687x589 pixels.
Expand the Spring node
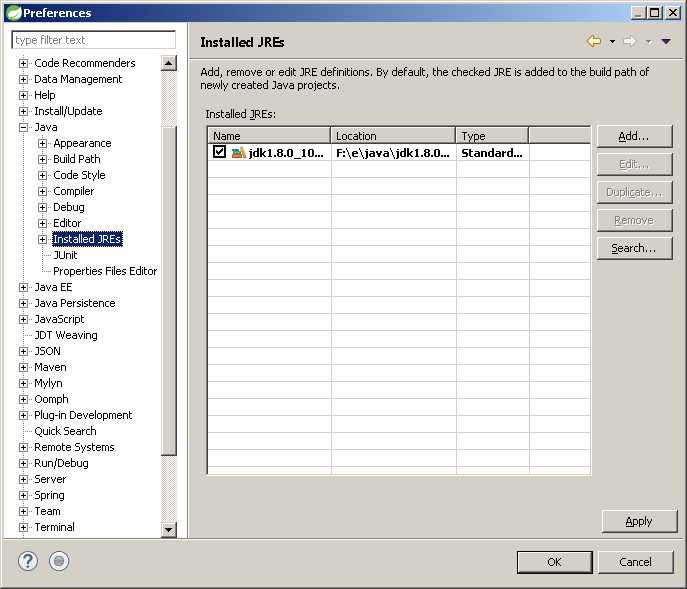click(24, 495)
